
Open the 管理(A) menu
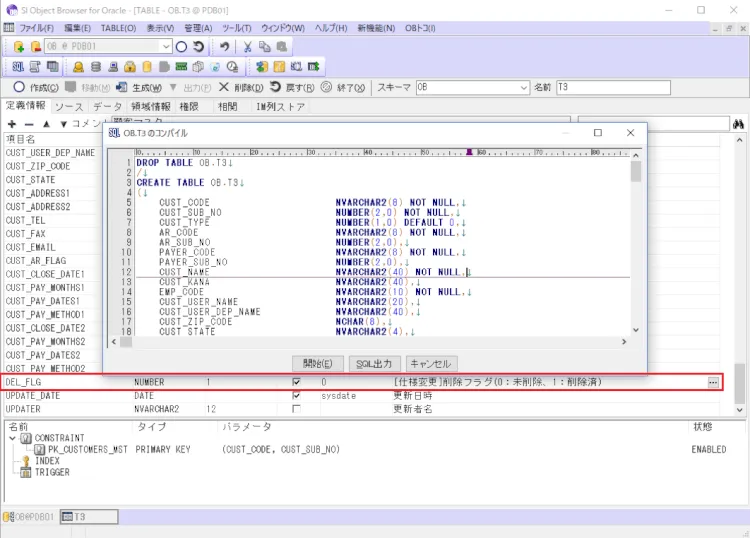198,28
